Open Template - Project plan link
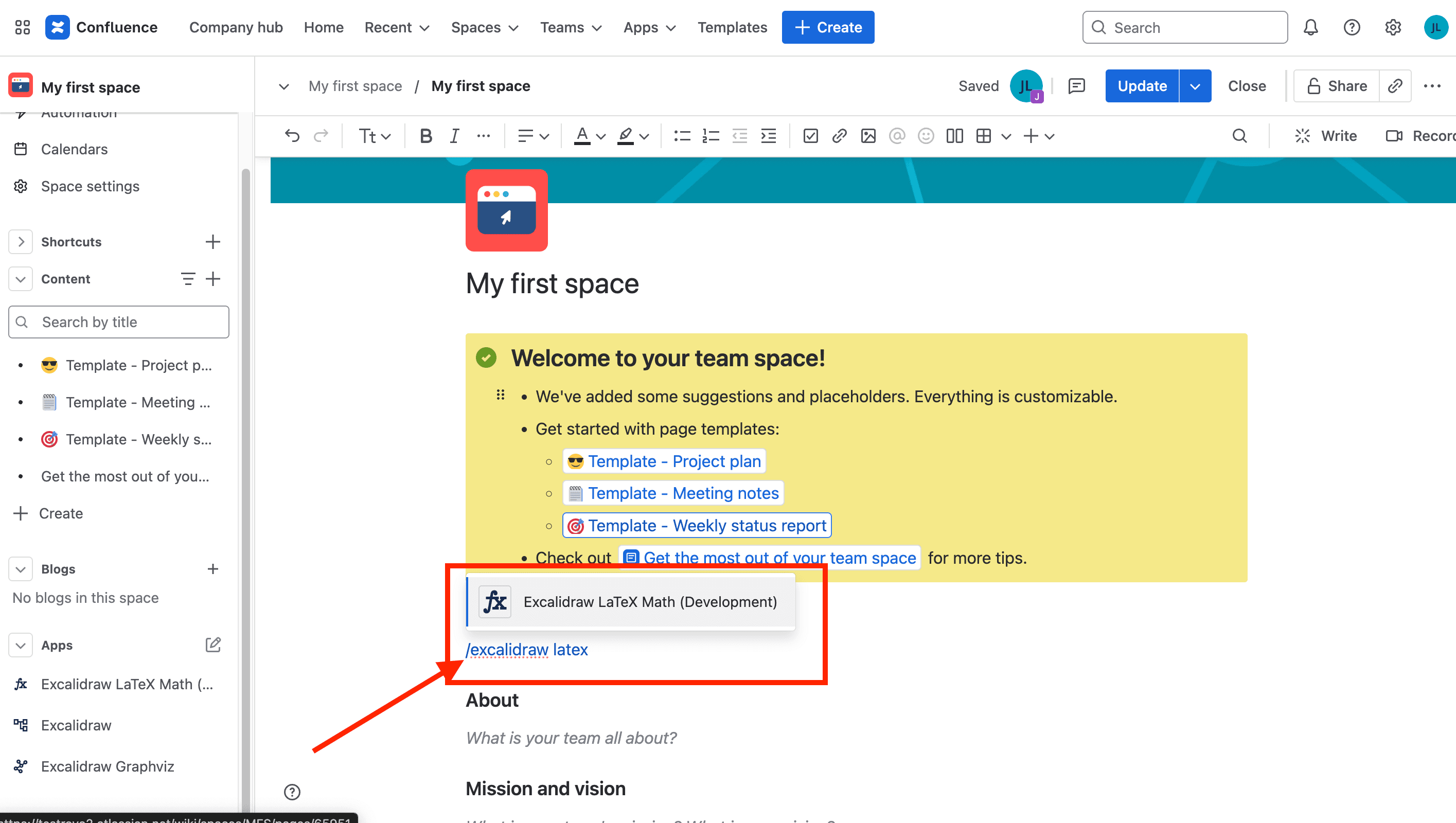This screenshot has height=823, width=1456. click(664, 461)
